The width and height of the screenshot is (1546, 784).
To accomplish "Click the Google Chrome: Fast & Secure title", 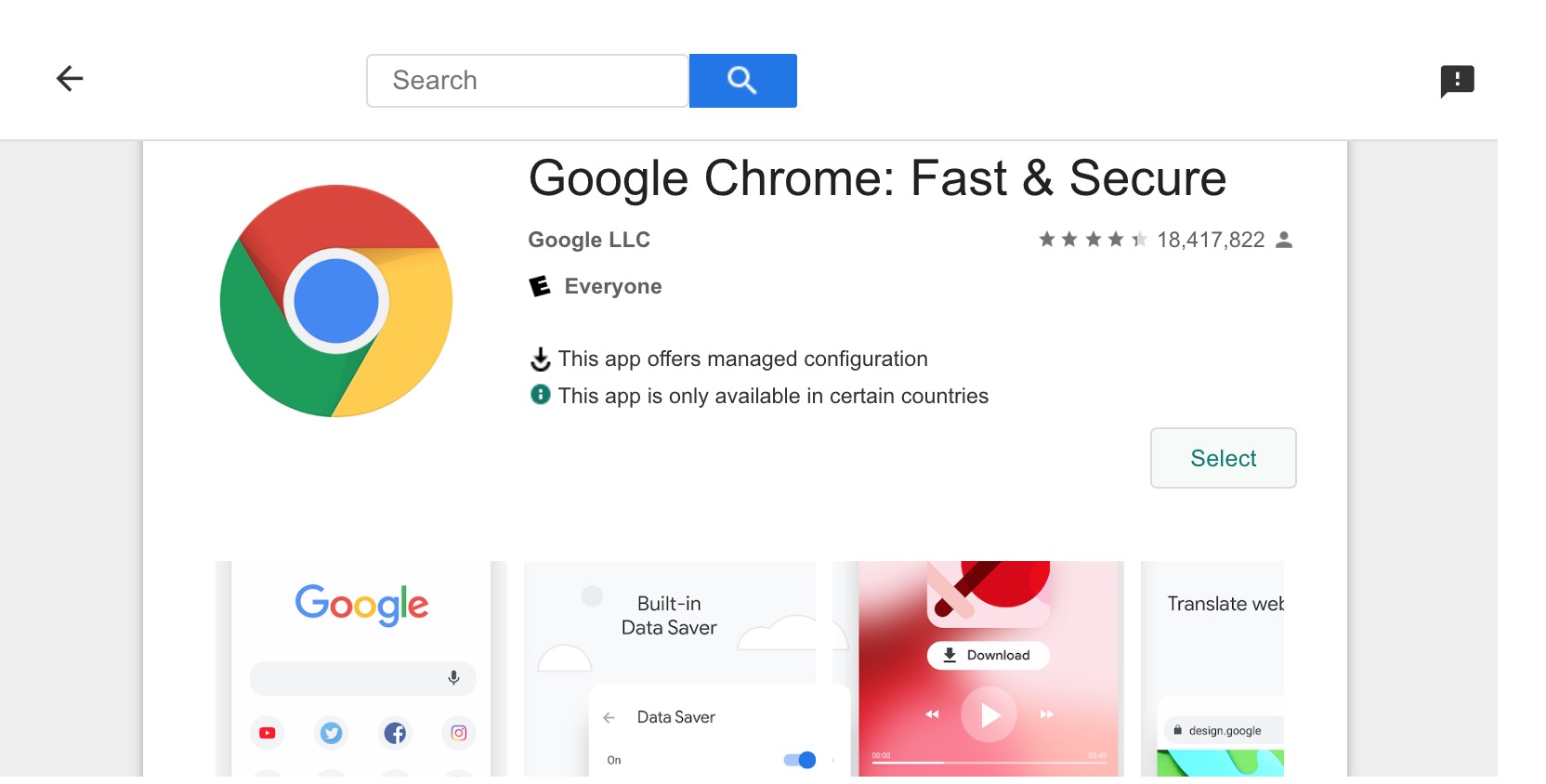I will (x=877, y=178).
